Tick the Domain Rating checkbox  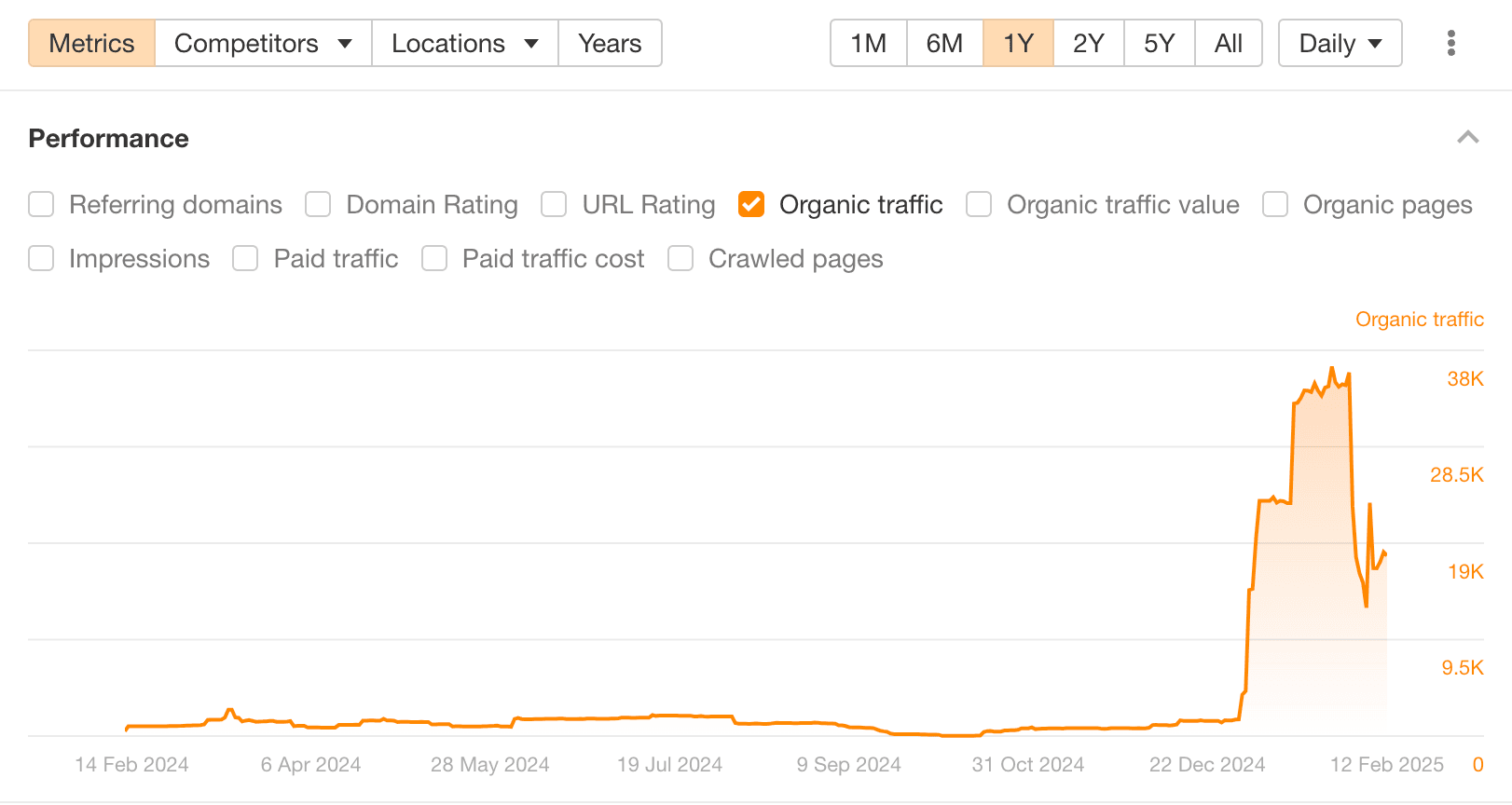tap(318, 204)
